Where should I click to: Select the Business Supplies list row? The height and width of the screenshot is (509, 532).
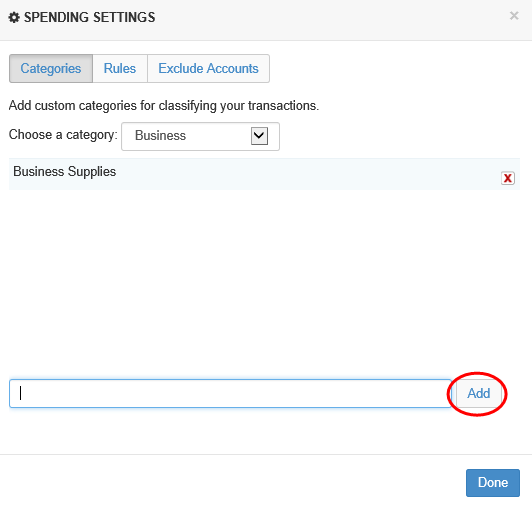tap(264, 174)
